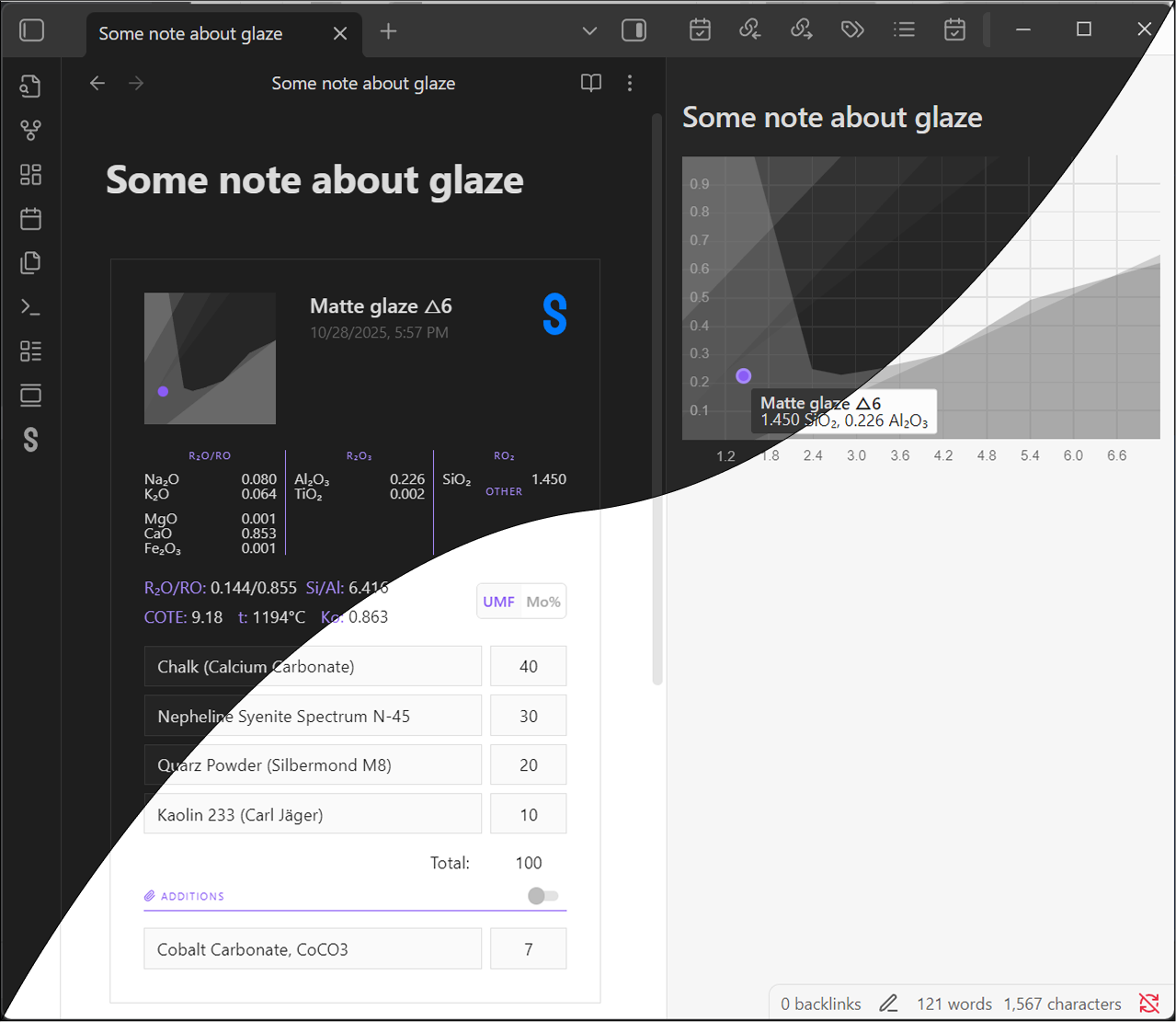Toggle the left sidebar panel
This screenshot has width=1176, height=1022.
(32, 30)
